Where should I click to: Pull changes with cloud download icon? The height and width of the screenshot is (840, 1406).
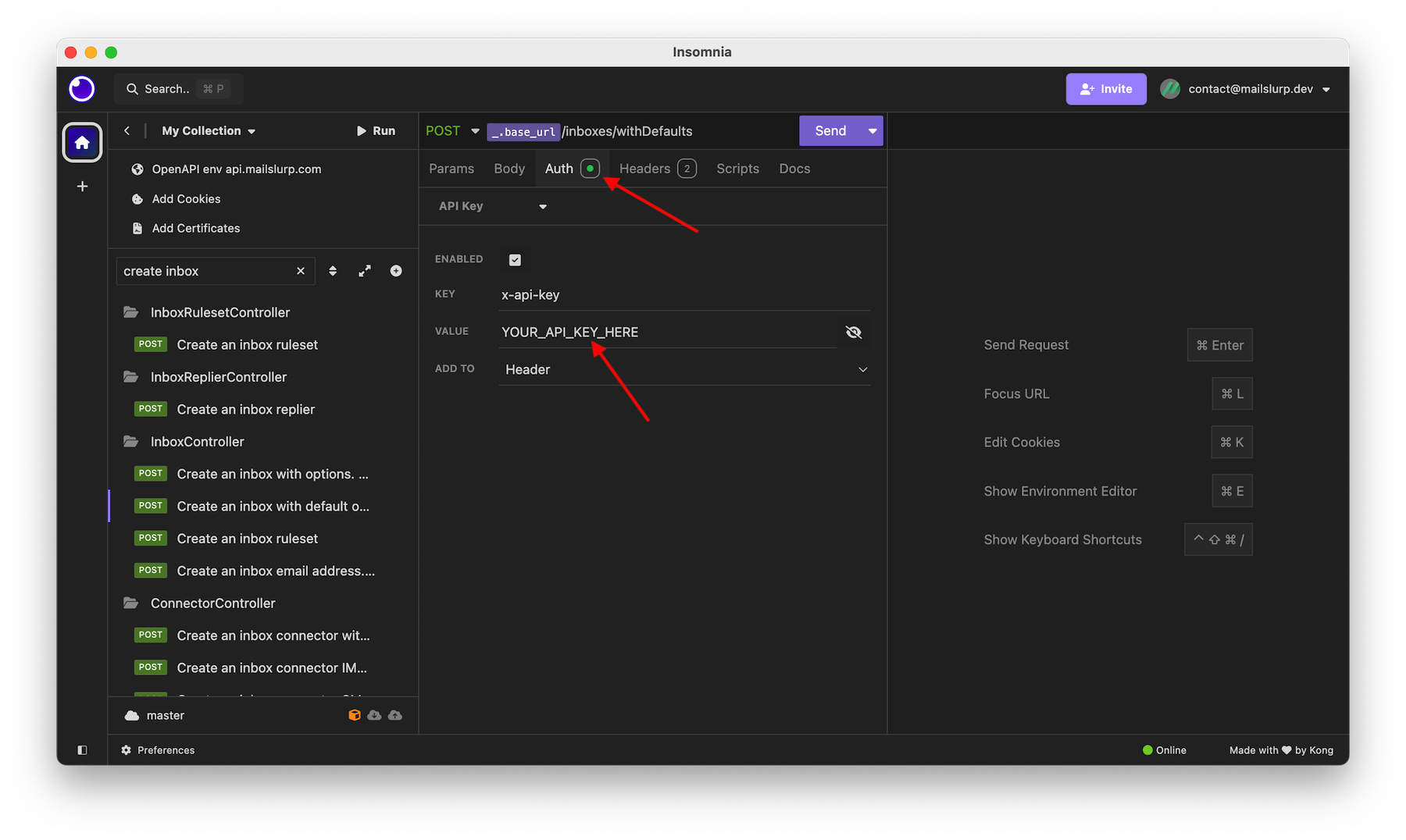pyautogui.click(x=375, y=715)
